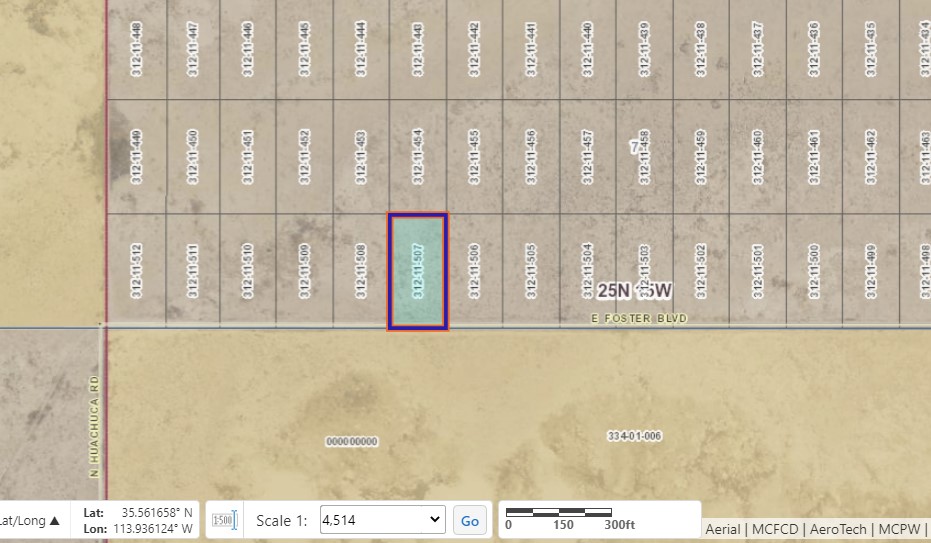The width and height of the screenshot is (931, 543).
Task: Click the 0-300ft scale bar
Action: click(x=572, y=516)
